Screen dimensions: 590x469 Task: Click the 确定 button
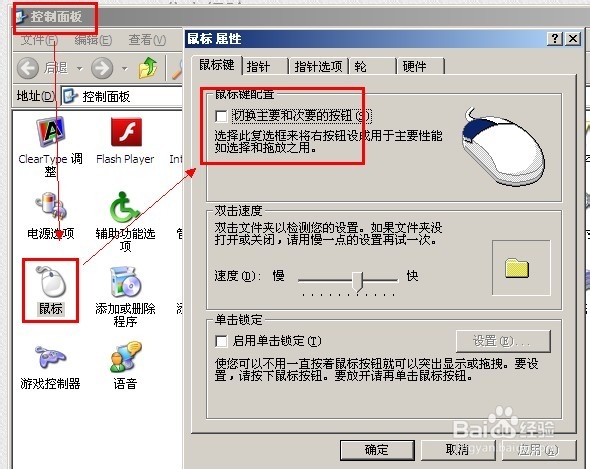[x=377, y=450]
